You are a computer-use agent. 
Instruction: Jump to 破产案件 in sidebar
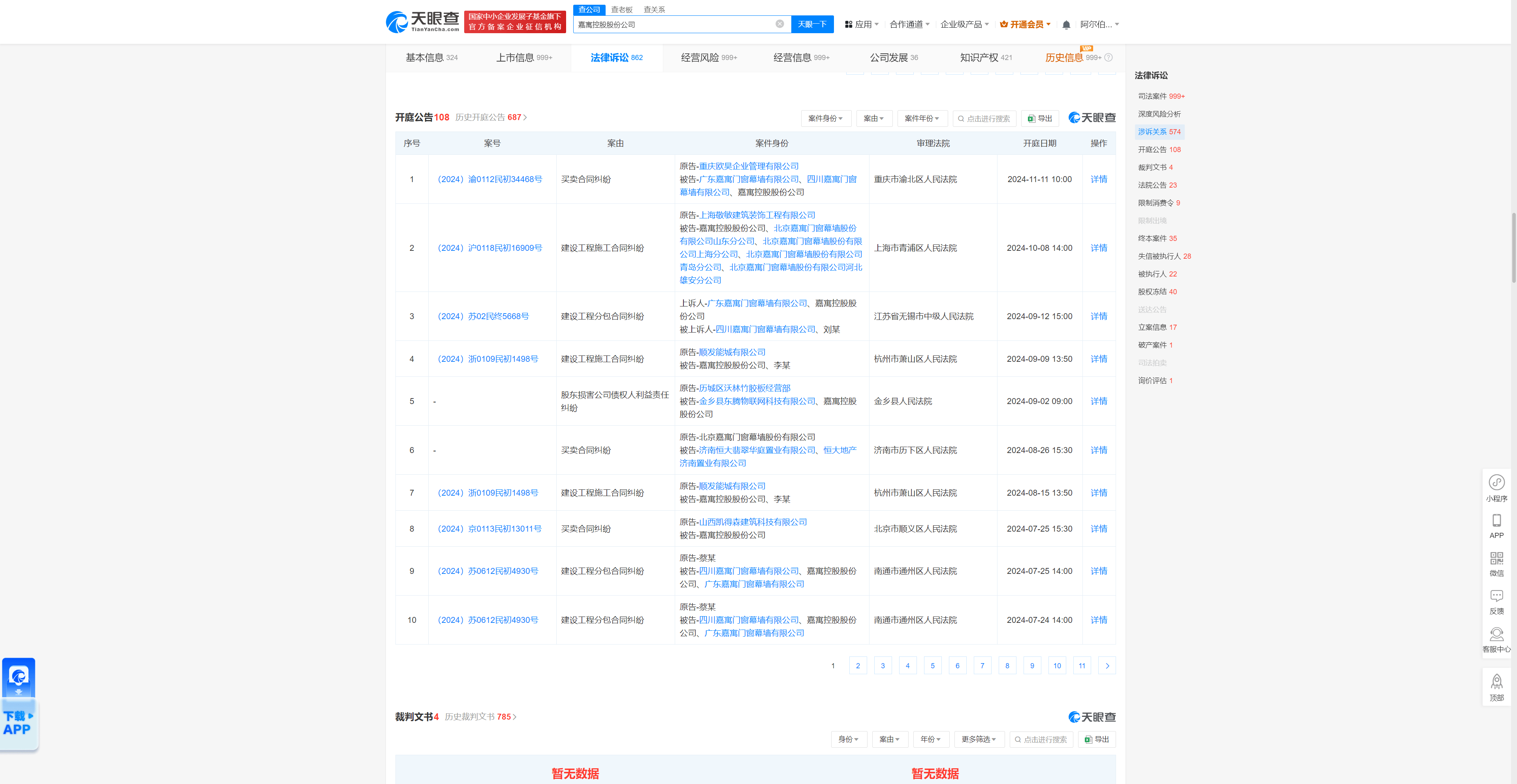click(x=1155, y=345)
